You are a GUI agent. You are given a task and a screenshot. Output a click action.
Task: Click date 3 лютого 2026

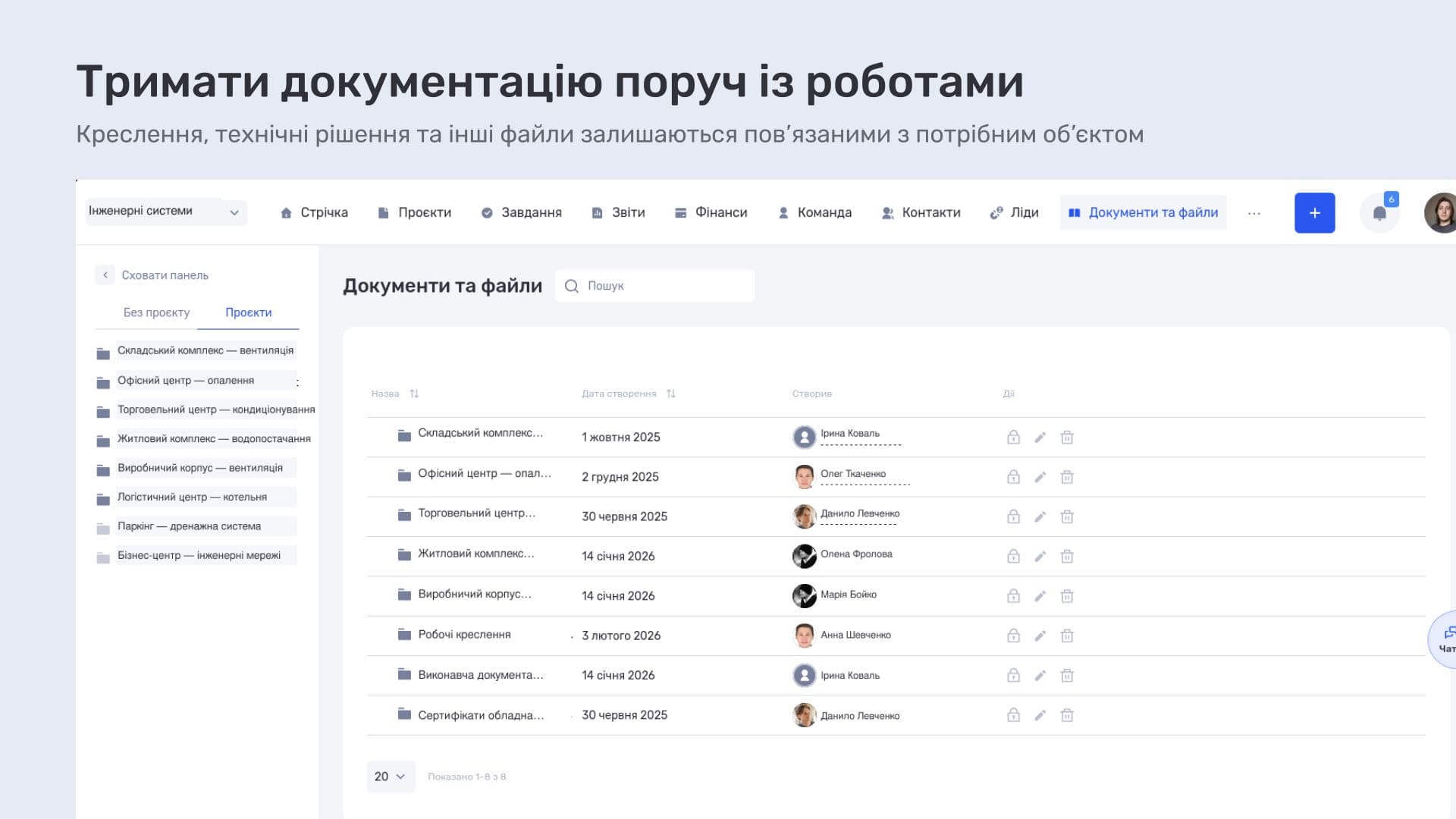point(620,635)
